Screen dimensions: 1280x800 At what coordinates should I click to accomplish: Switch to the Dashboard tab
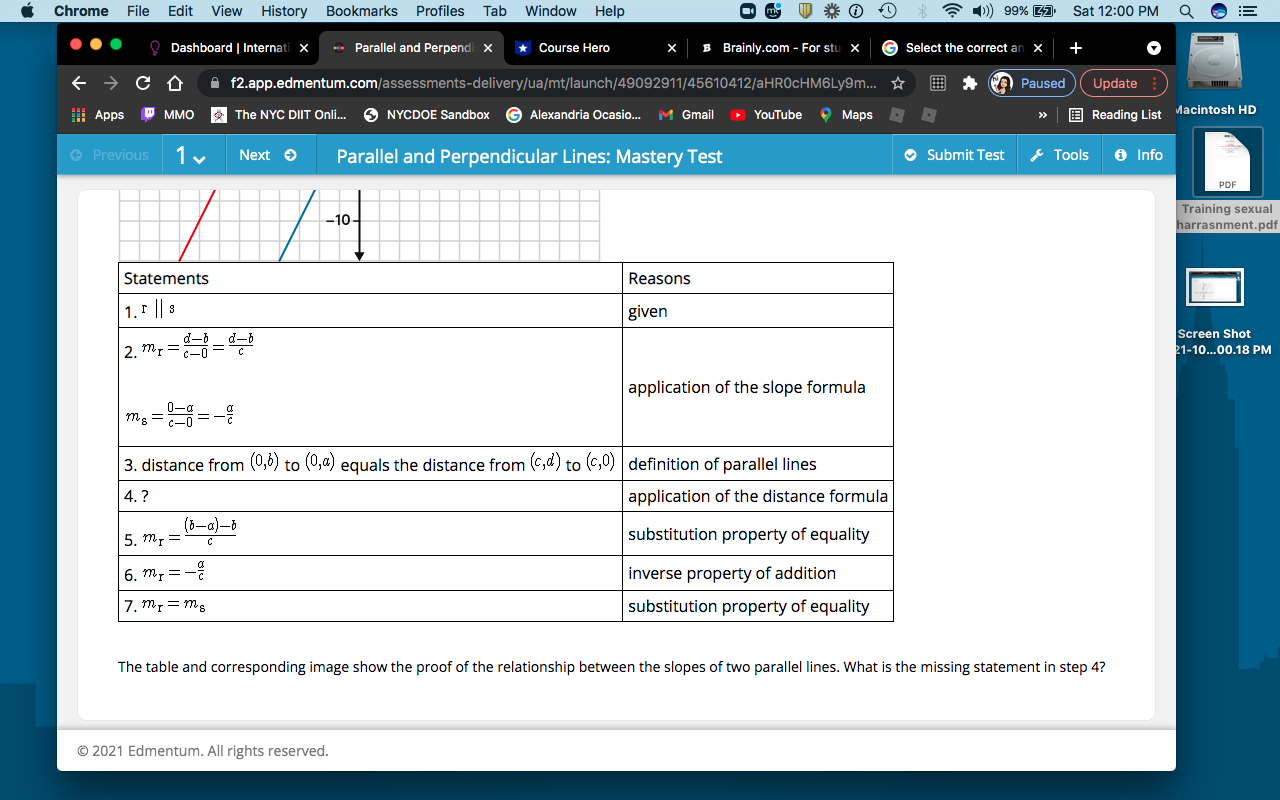230,48
